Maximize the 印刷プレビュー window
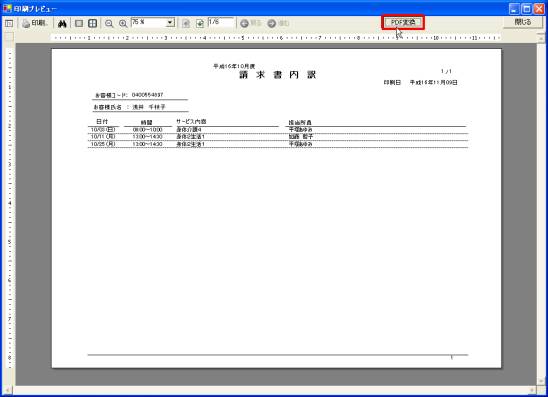Screen dimensions: 548x397 pyautogui.click(x=527, y=8)
